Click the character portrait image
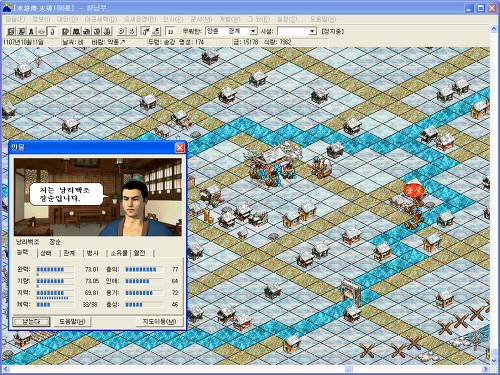The width and height of the screenshot is (500, 375). [x=98, y=197]
